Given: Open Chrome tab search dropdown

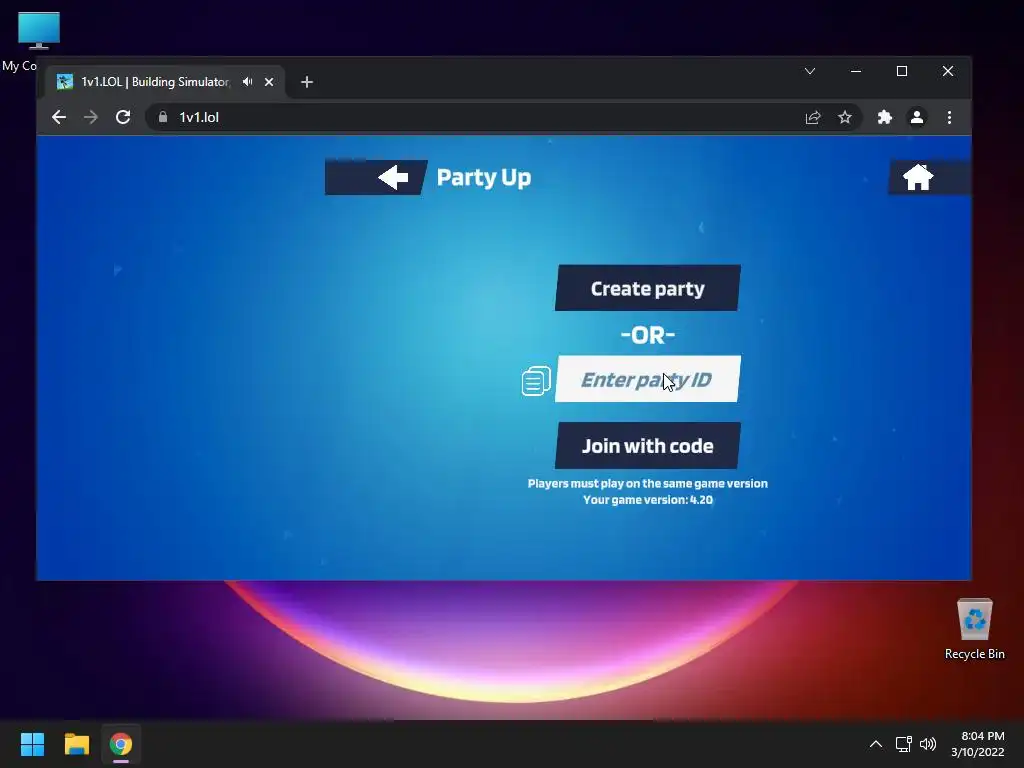Looking at the screenshot, I should [x=810, y=71].
